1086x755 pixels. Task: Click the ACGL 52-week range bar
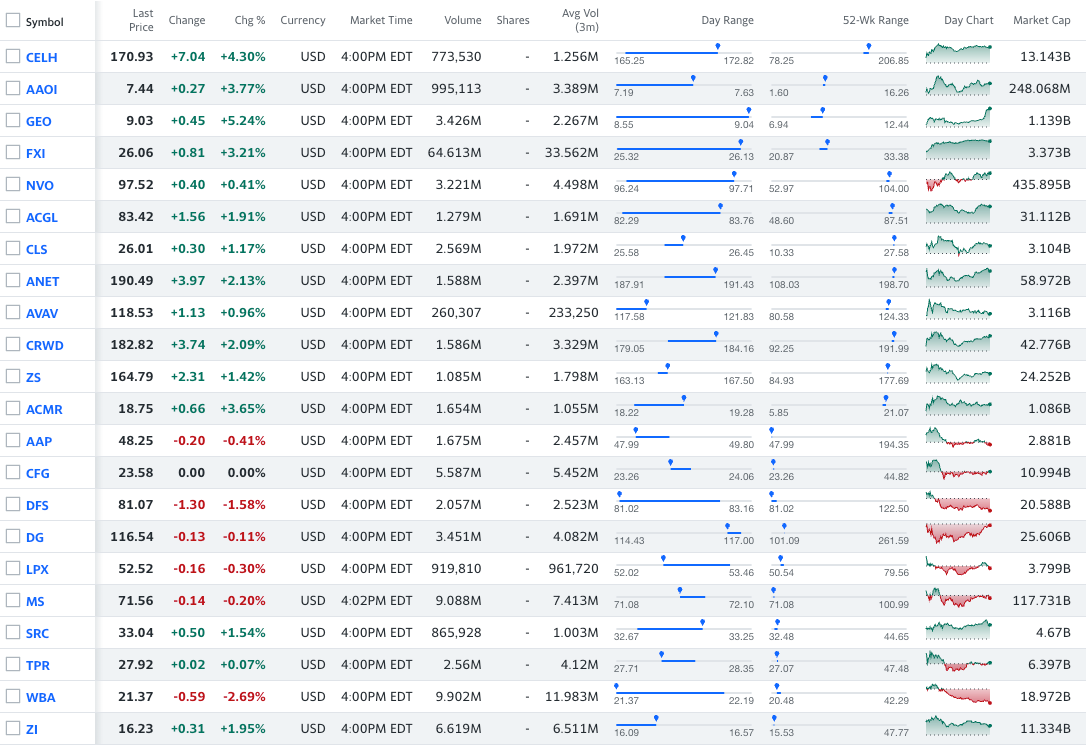point(839,213)
